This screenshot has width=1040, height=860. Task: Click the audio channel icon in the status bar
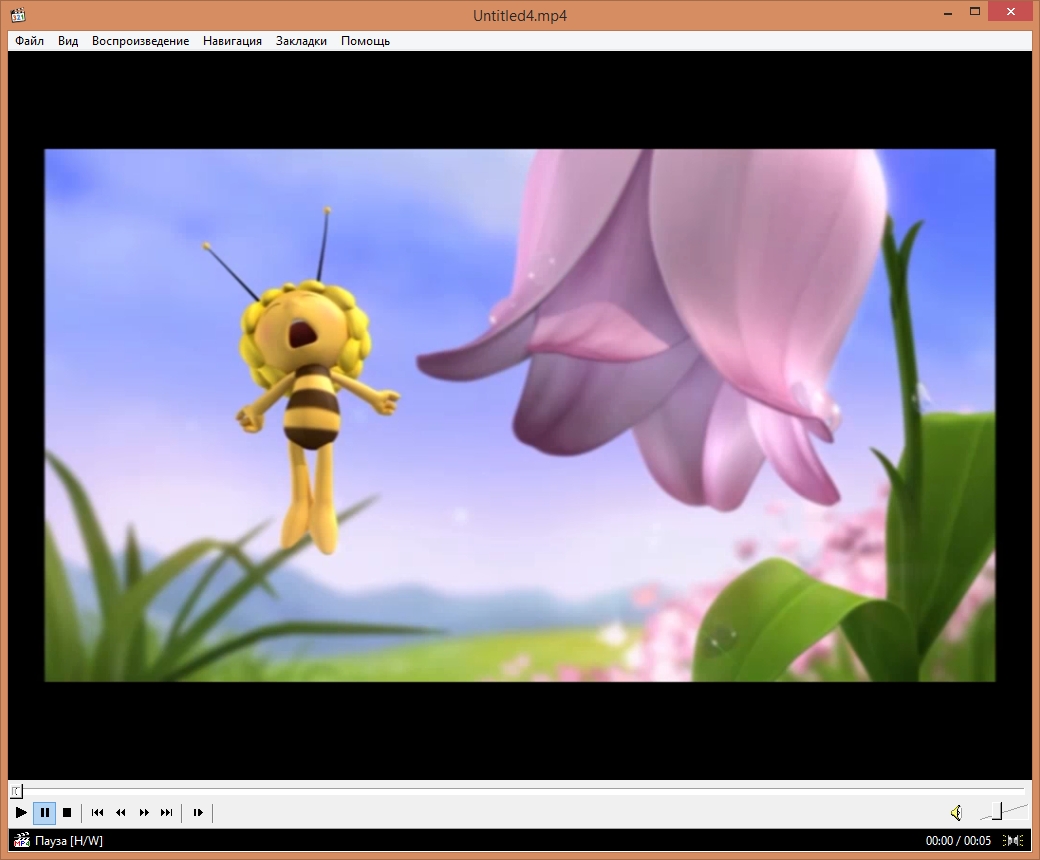1013,841
